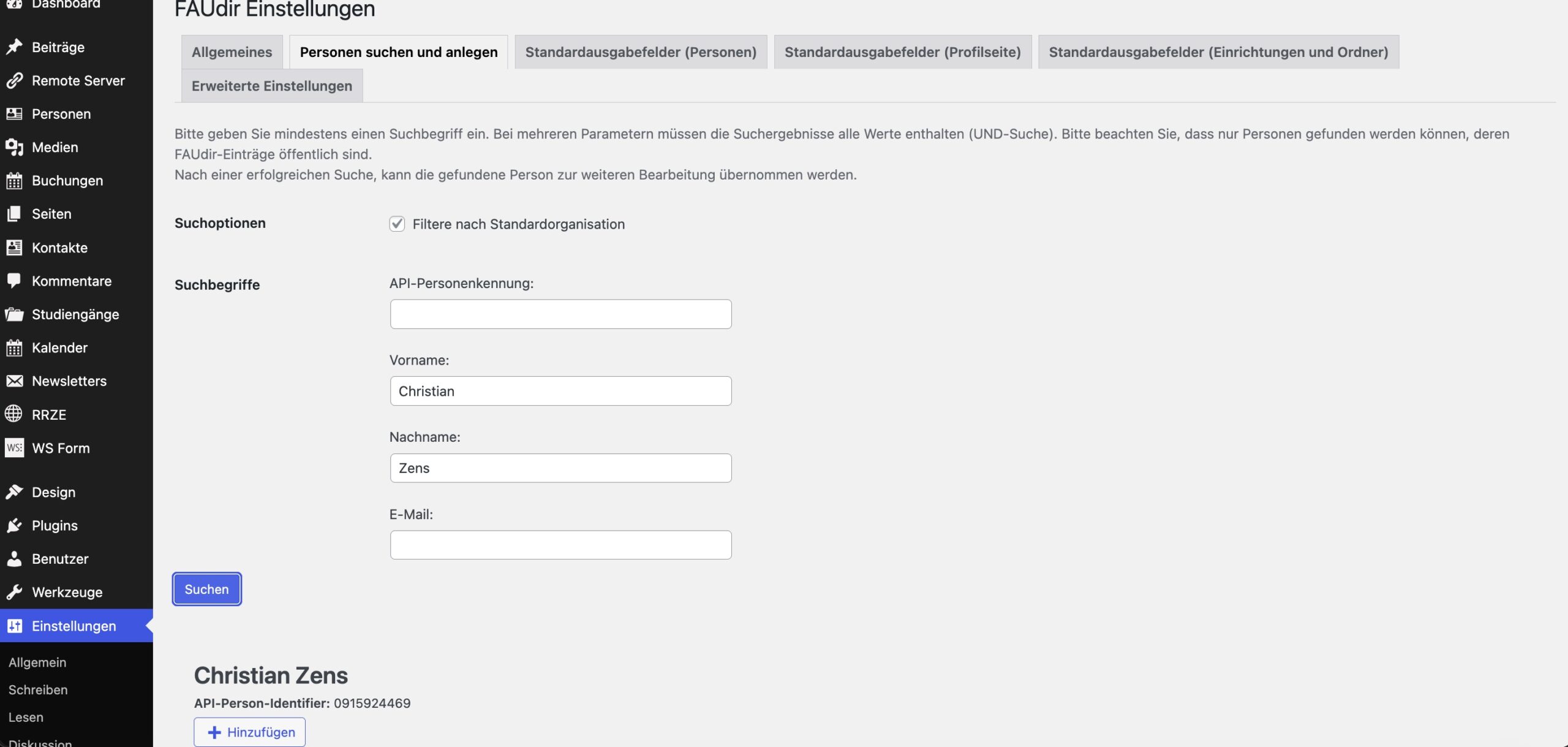Click the Medien media icon
The width and height of the screenshot is (1568, 747).
point(14,147)
